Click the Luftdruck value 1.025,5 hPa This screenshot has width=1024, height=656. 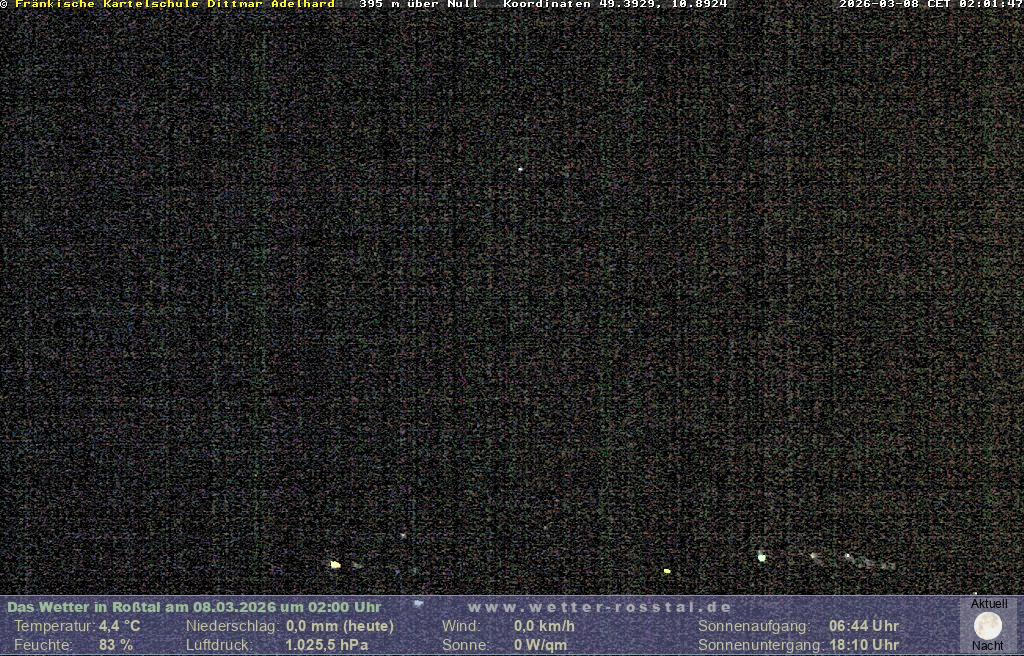(x=326, y=645)
